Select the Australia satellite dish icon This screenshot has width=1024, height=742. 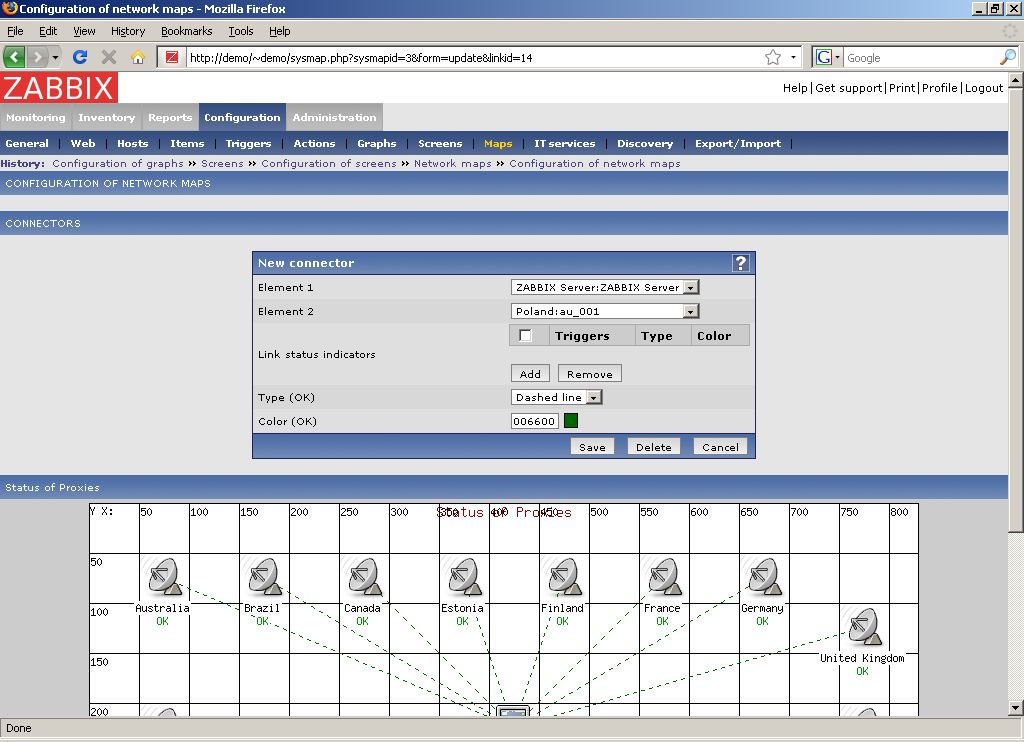(x=165, y=577)
